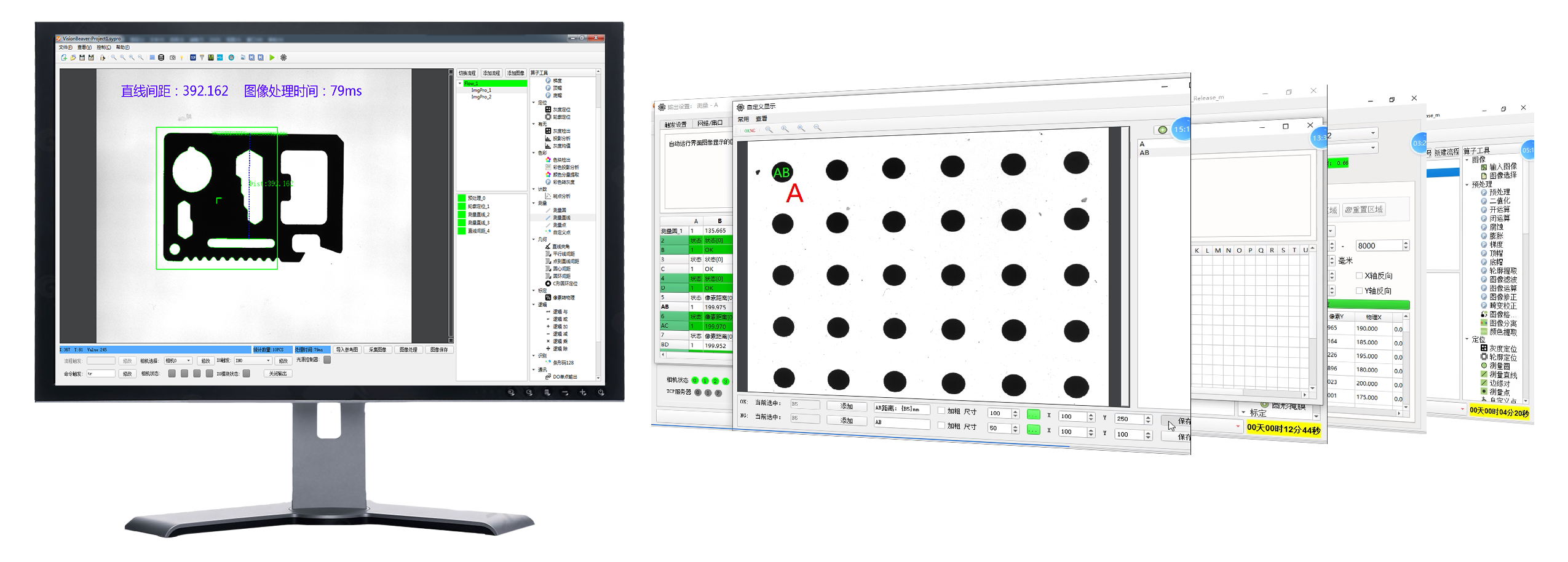Click the save project floppy icon

pyautogui.click(x=82, y=58)
